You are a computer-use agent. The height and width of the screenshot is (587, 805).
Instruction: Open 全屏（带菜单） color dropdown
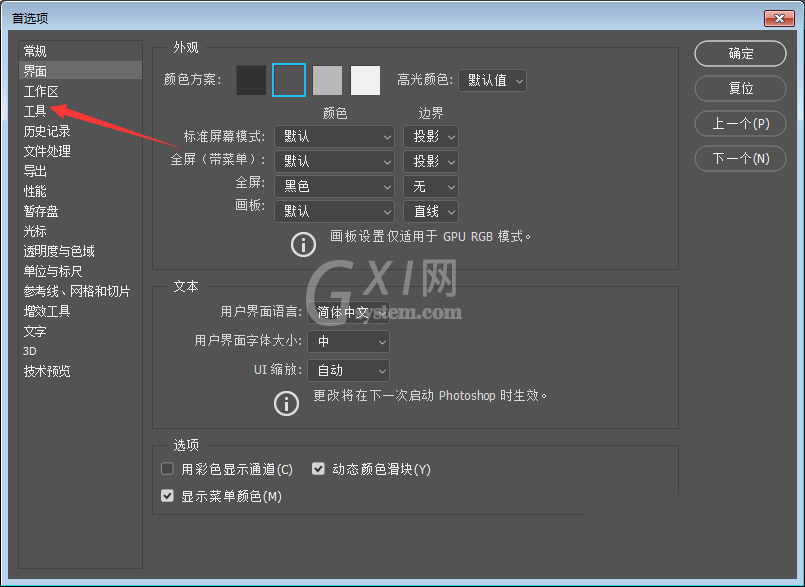click(334, 161)
